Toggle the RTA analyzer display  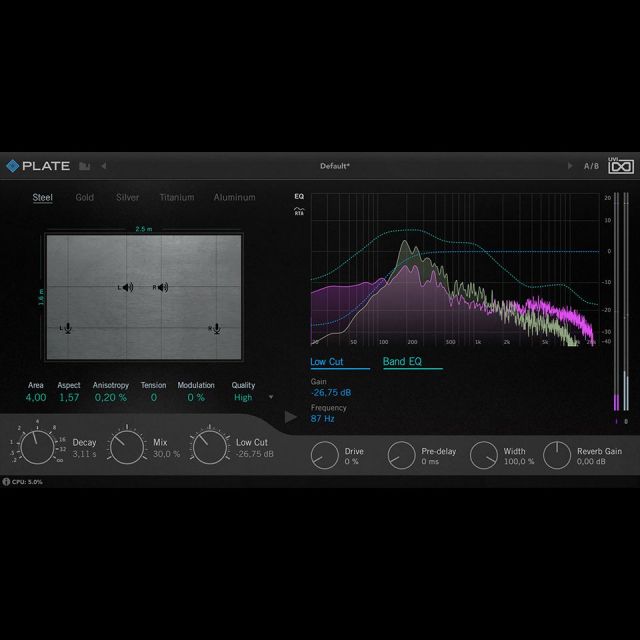[x=299, y=211]
